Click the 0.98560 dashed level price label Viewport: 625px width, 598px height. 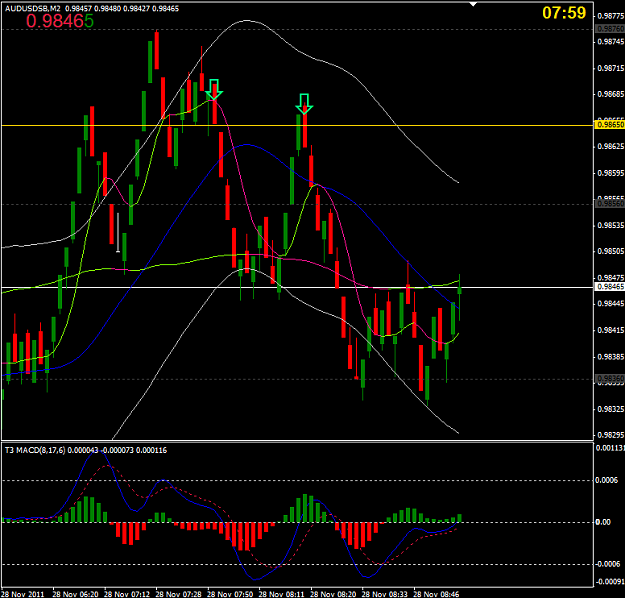click(x=609, y=204)
